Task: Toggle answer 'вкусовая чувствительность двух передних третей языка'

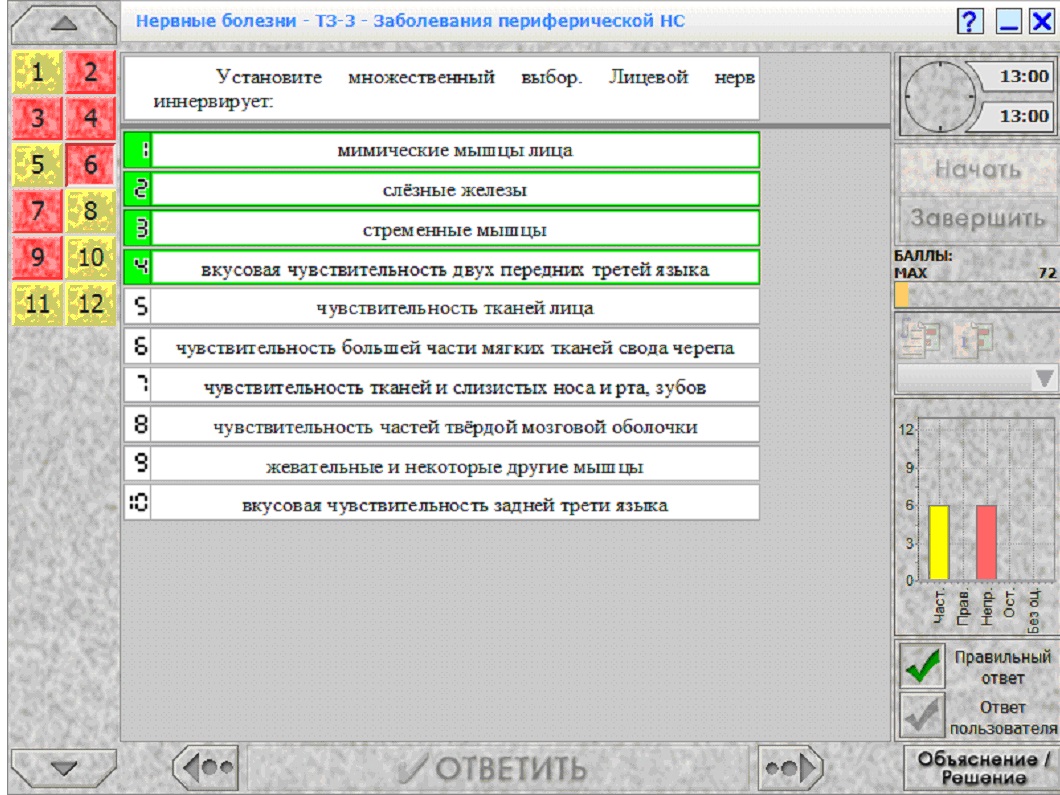Action: click(441, 268)
